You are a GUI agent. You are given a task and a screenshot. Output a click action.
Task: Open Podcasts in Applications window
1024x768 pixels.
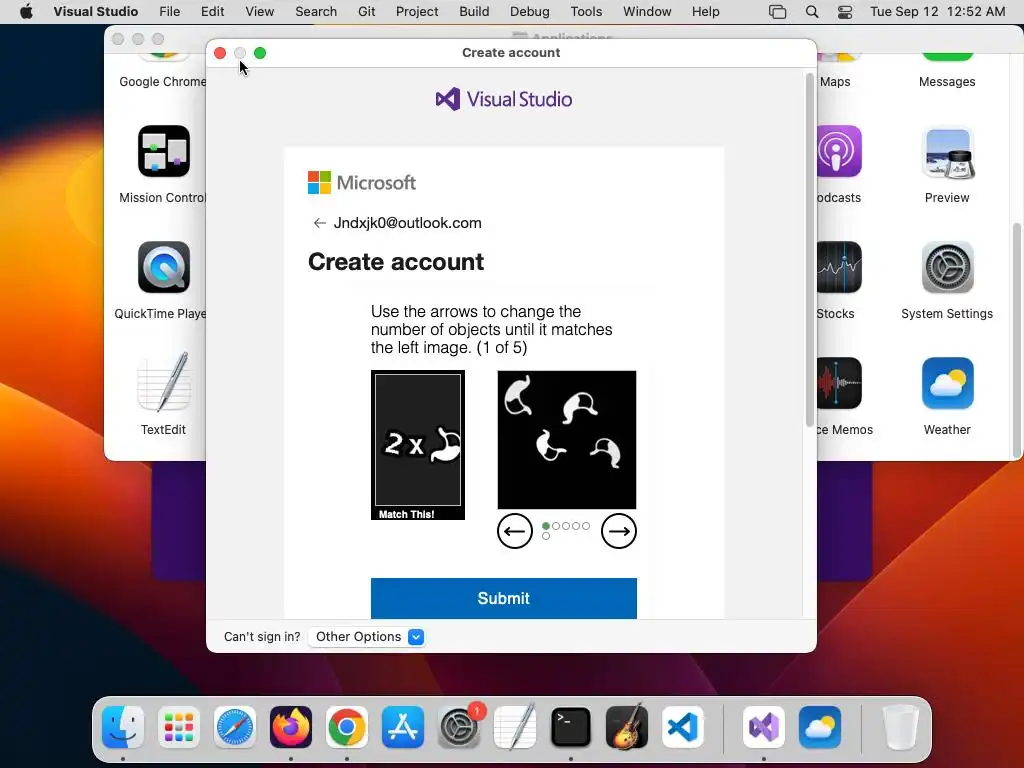tap(839, 152)
